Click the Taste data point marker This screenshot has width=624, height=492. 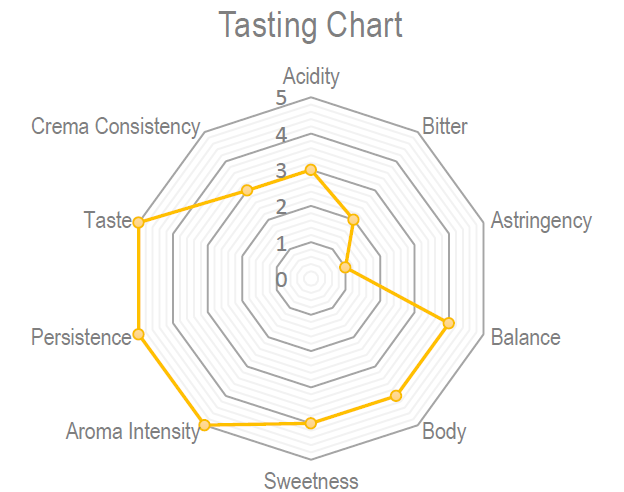coord(138,222)
